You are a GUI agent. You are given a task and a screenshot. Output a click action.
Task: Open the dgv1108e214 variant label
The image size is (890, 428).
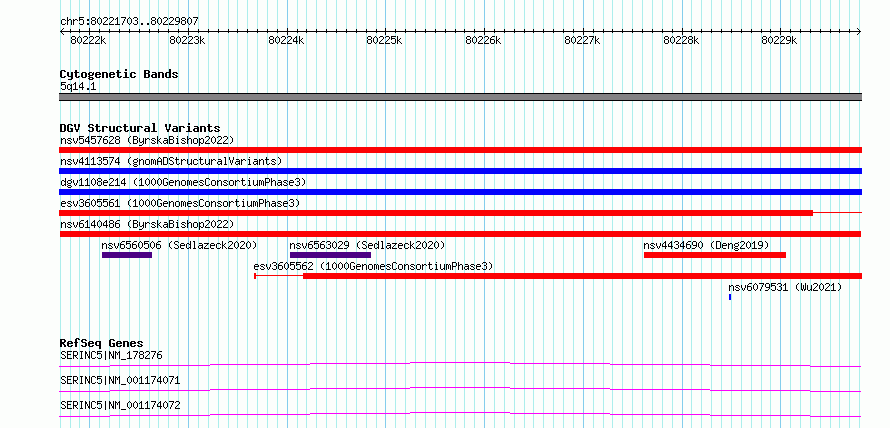click(x=183, y=182)
